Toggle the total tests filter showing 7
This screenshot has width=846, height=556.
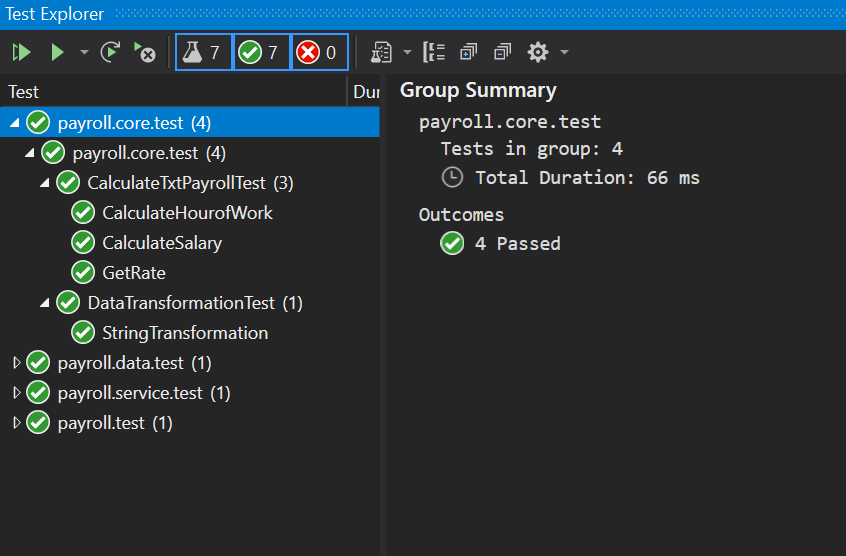203,52
